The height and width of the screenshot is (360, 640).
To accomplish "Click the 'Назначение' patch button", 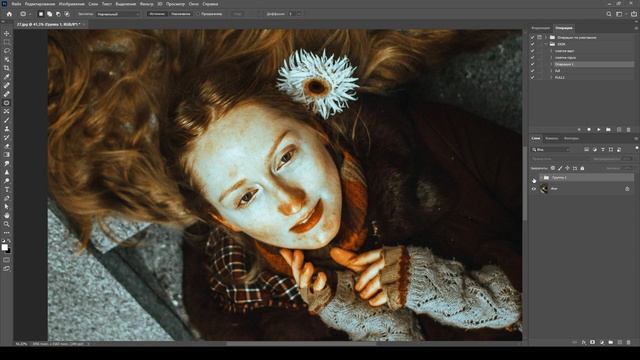I will 180,14.
